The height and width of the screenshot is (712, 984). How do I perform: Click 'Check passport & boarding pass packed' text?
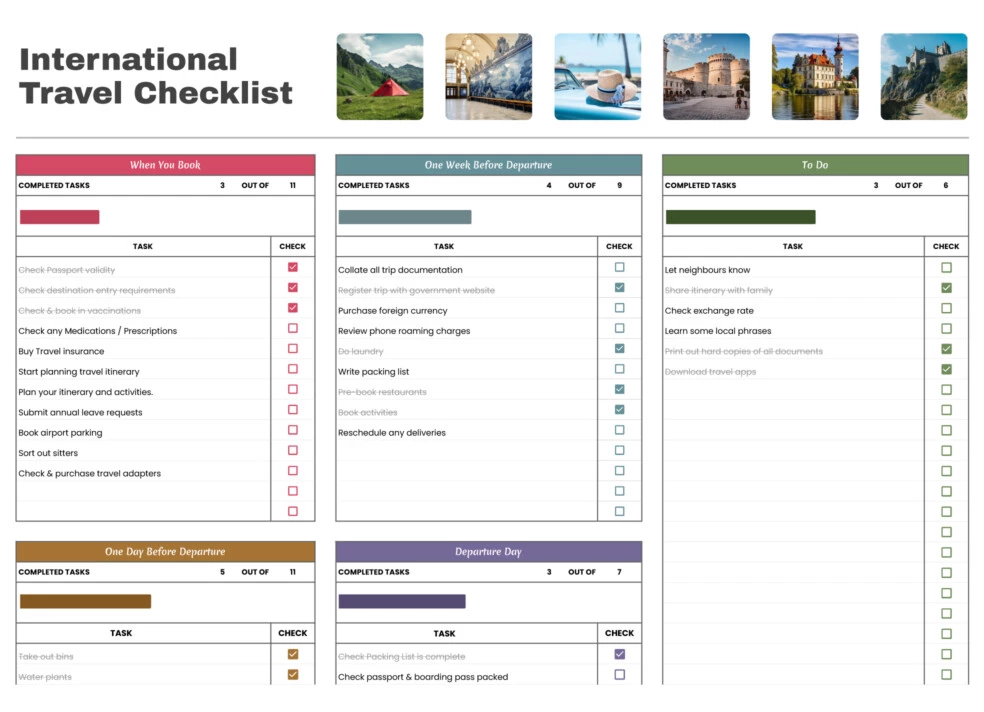(x=423, y=677)
